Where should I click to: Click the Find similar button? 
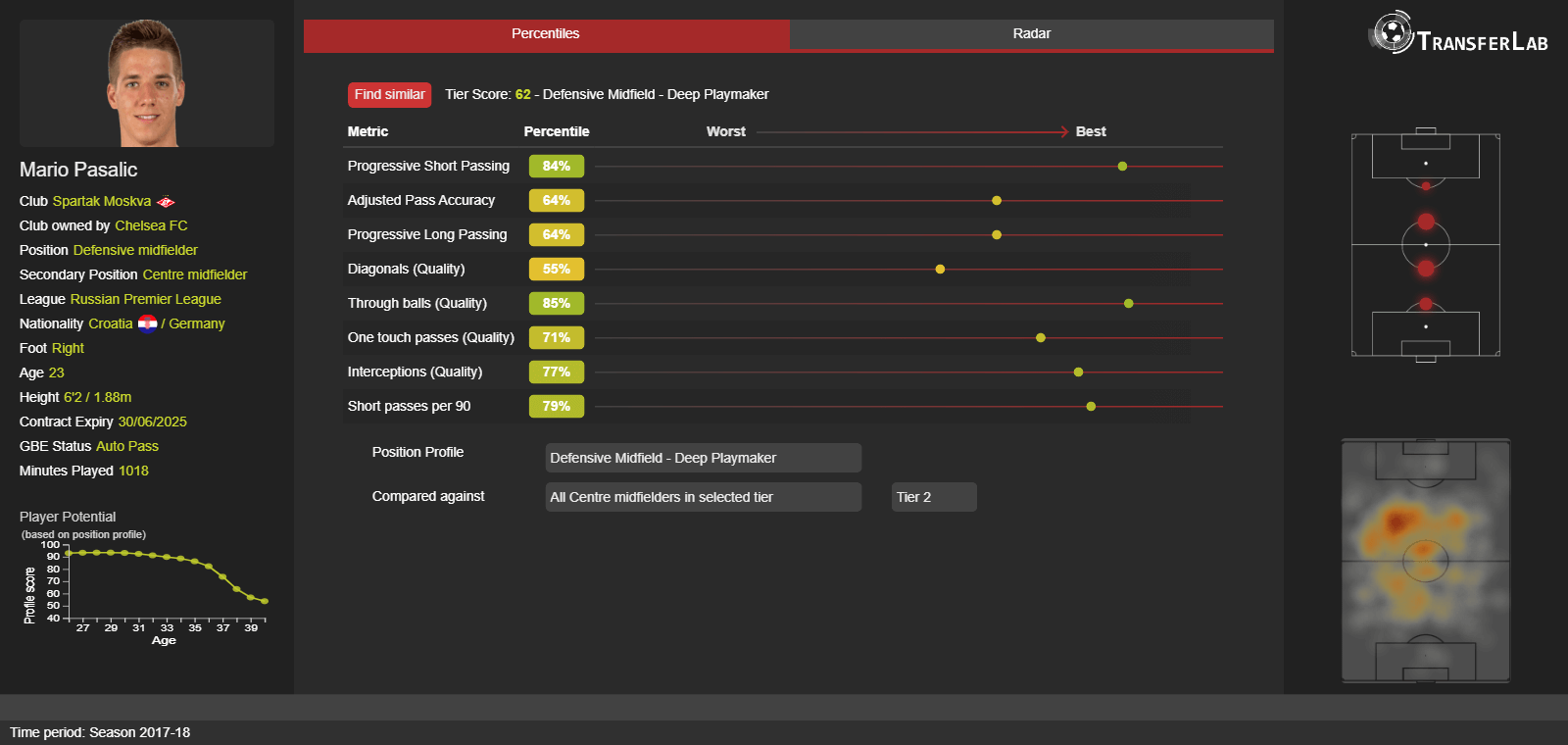(389, 95)
